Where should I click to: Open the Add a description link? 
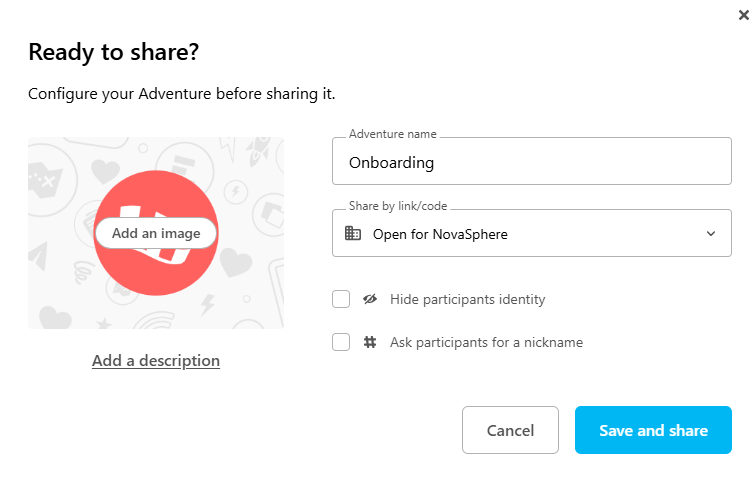point(156,360)
